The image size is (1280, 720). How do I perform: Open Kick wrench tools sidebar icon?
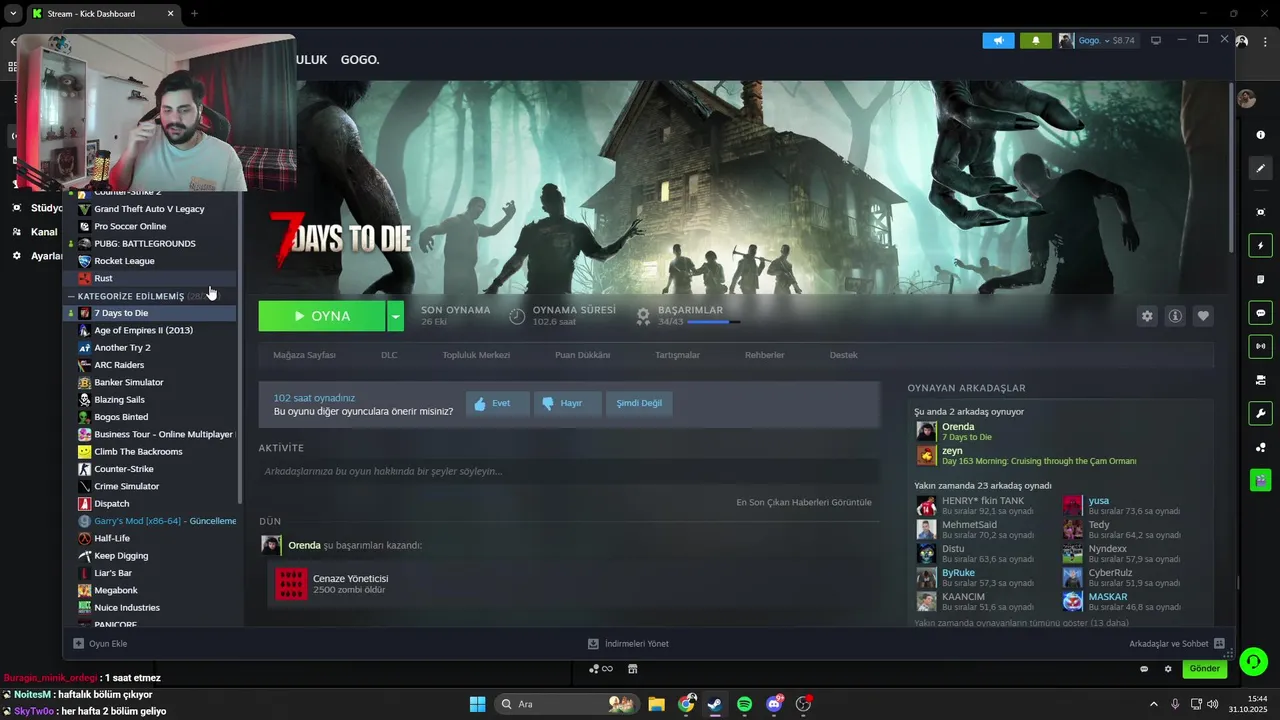click(1260, 414)
